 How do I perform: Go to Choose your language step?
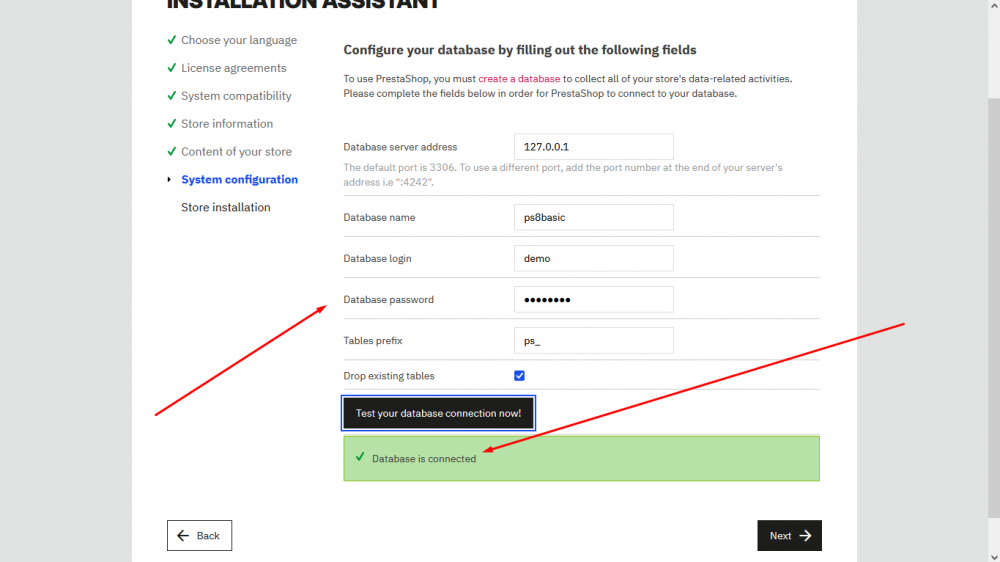239,40
